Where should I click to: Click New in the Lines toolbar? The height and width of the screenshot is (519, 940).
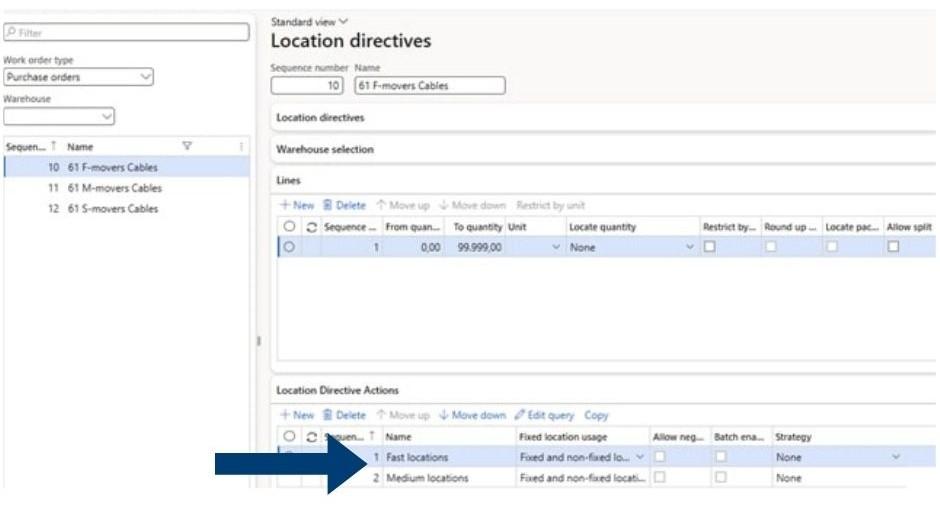point(297,205)
